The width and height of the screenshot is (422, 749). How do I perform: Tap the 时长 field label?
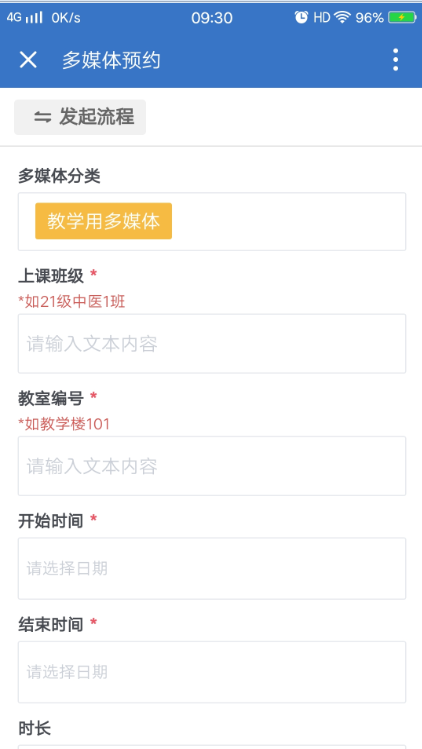click(34, 729)
